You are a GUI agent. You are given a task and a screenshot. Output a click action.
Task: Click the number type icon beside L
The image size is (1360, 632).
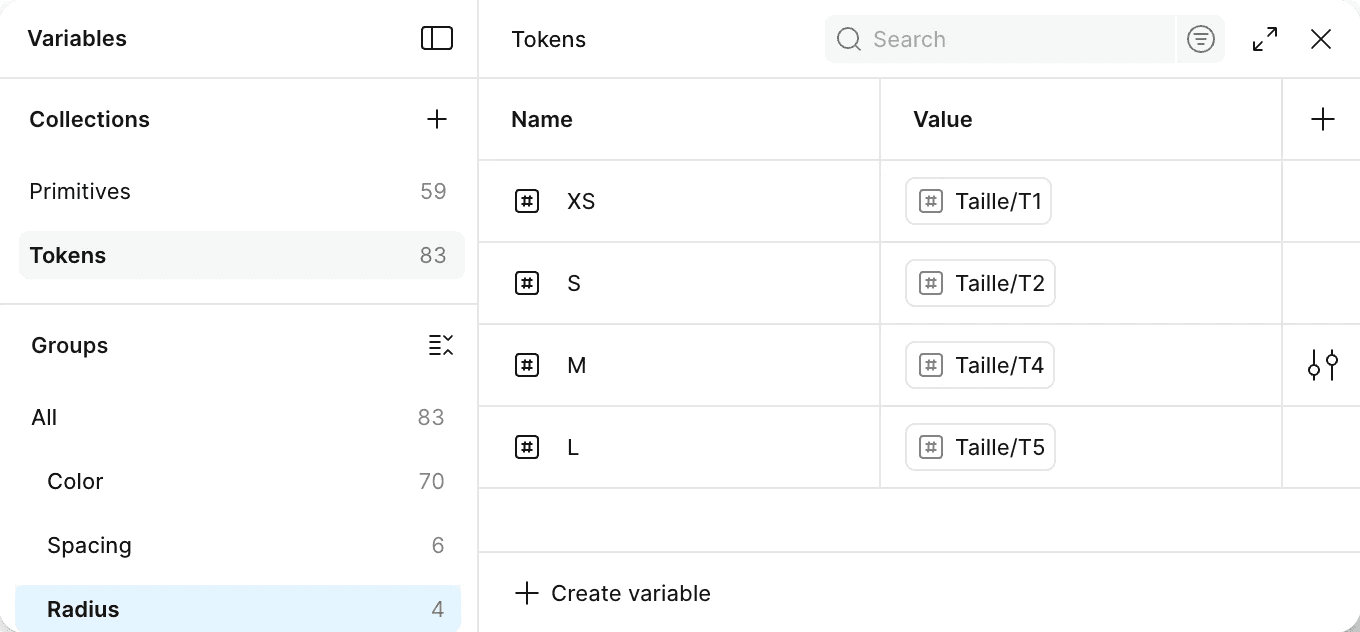[x=527, y=448]
